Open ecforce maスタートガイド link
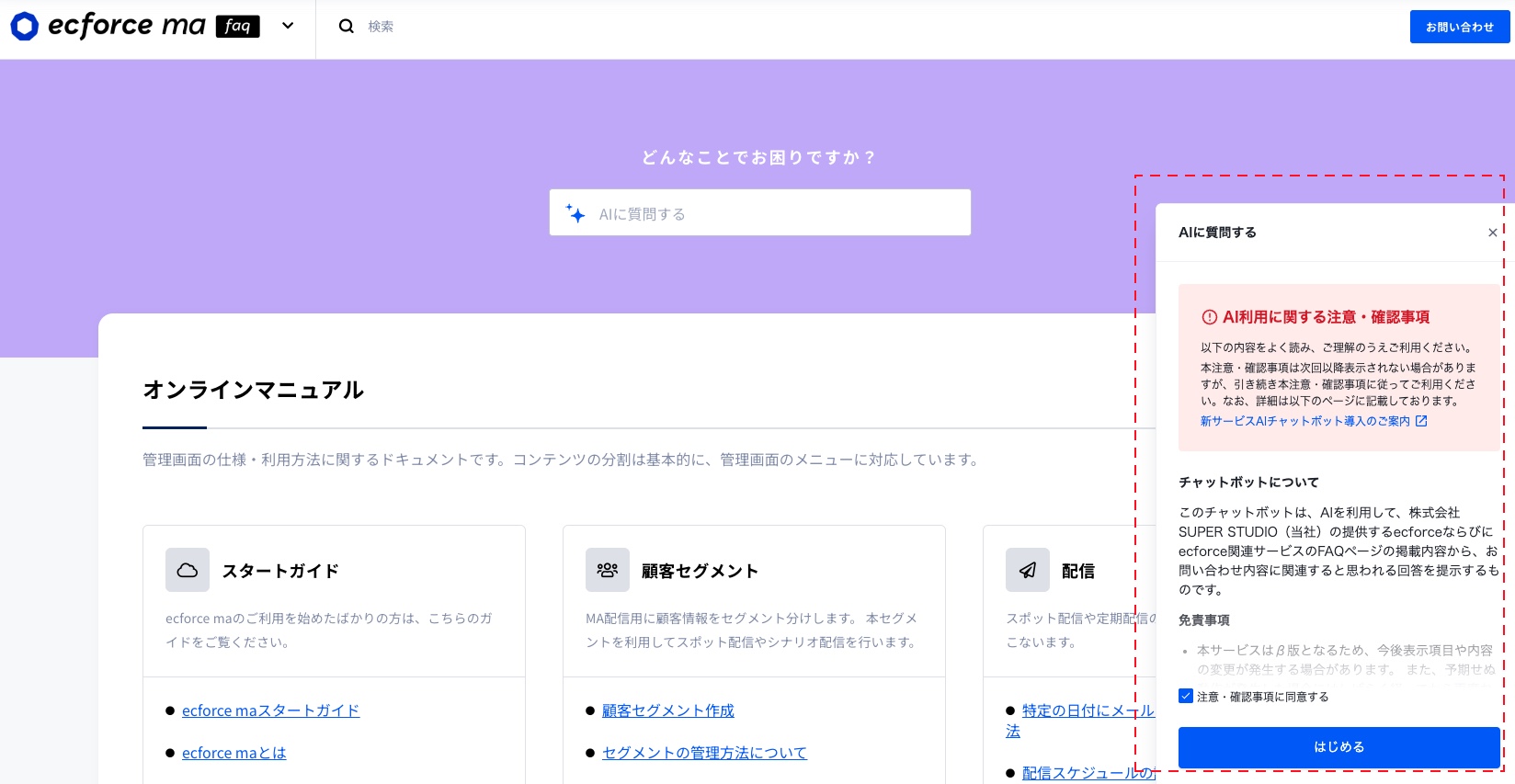 (x=270, y=710)
